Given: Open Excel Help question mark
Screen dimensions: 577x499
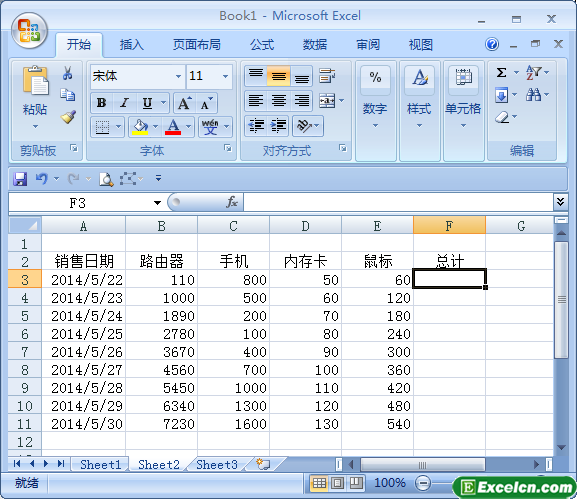Looking at the screenshot, I should pos(492,45).
